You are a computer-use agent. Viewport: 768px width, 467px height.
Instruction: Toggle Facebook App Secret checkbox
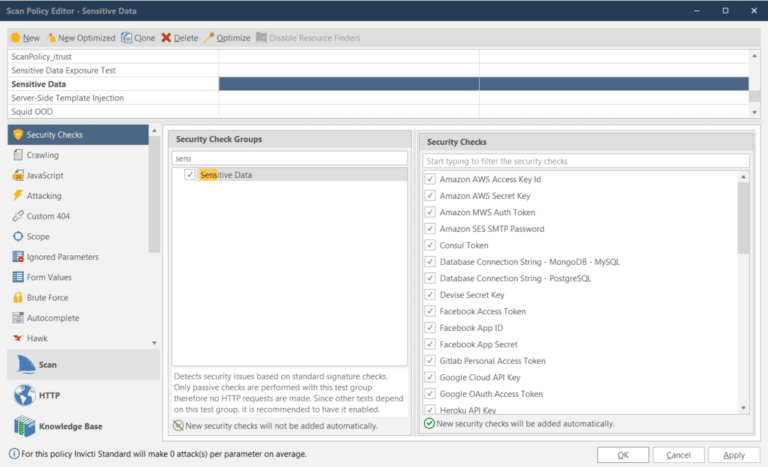pos(430,344)
